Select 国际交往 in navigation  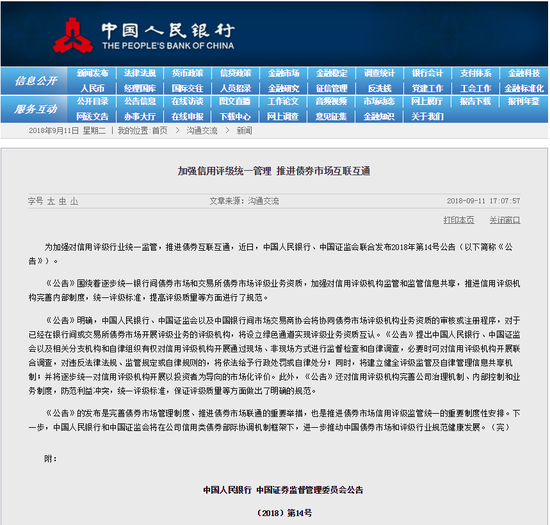188,88
